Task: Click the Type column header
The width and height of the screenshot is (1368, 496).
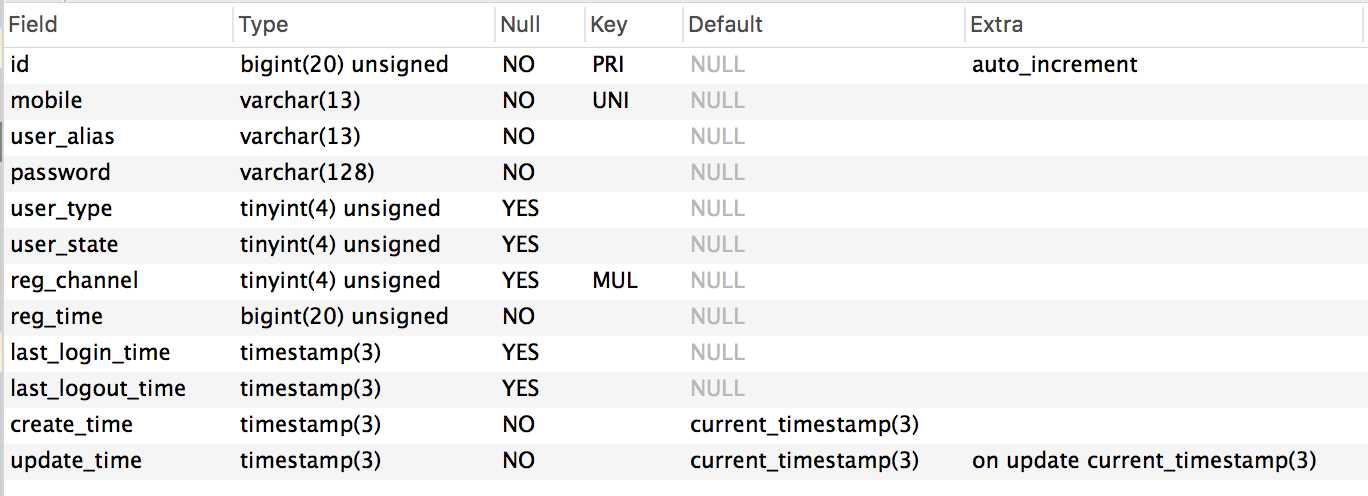Action: click(x=364, y=24)
